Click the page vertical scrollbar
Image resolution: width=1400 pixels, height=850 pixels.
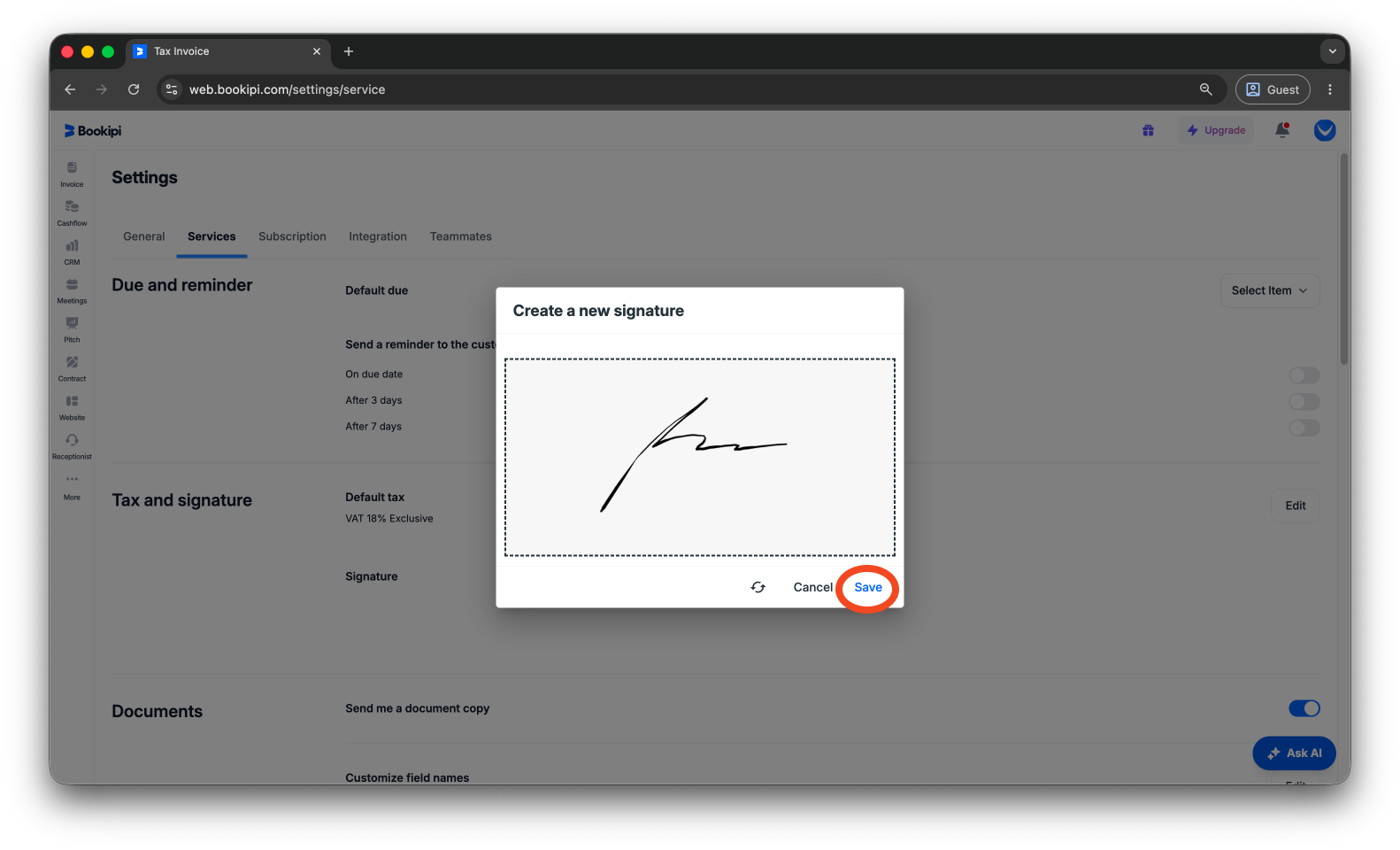pyautogui.click(x=1344, y=259)
